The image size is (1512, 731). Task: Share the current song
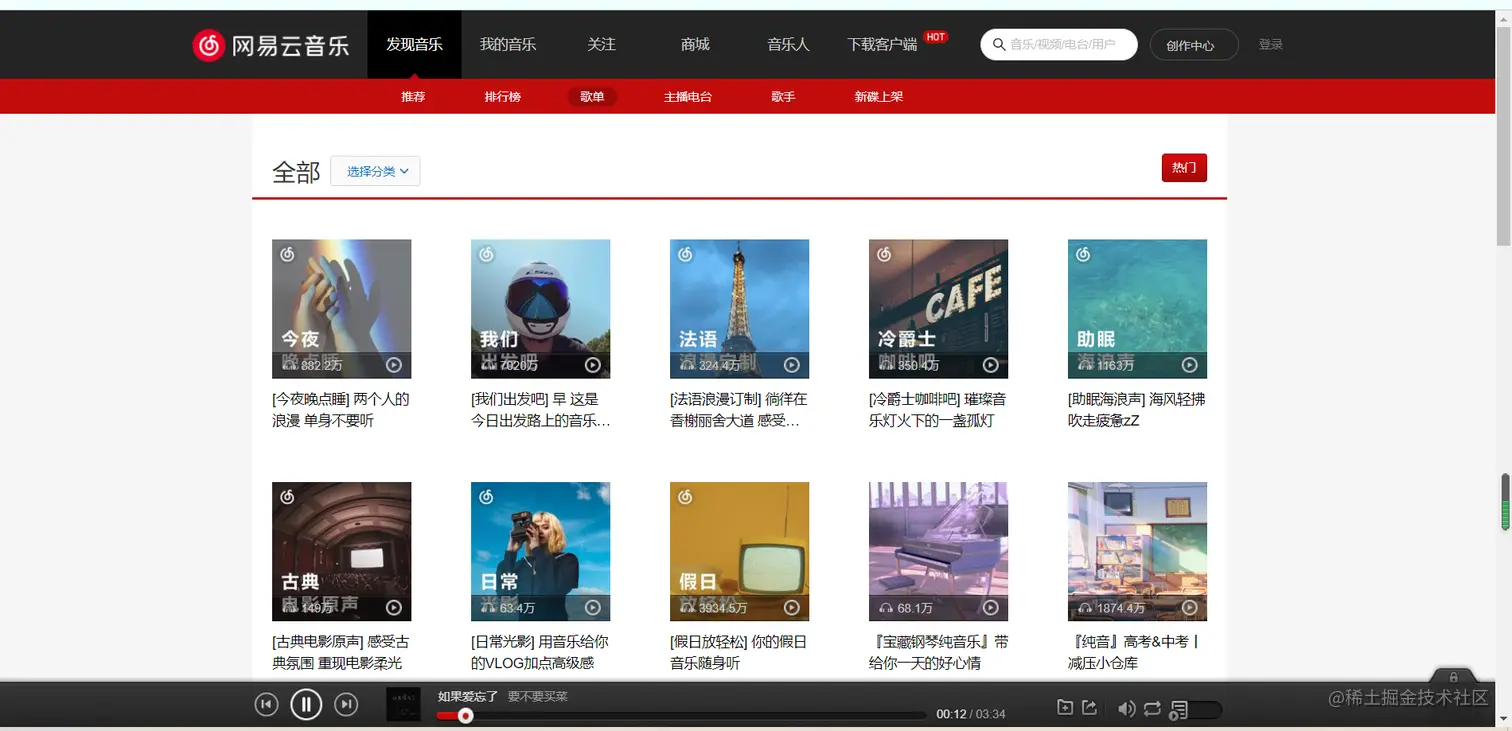(1090, 708)
